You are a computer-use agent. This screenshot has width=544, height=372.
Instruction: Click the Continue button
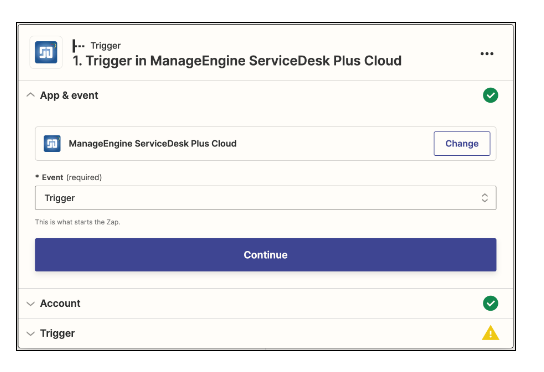(x=265, y=255)
